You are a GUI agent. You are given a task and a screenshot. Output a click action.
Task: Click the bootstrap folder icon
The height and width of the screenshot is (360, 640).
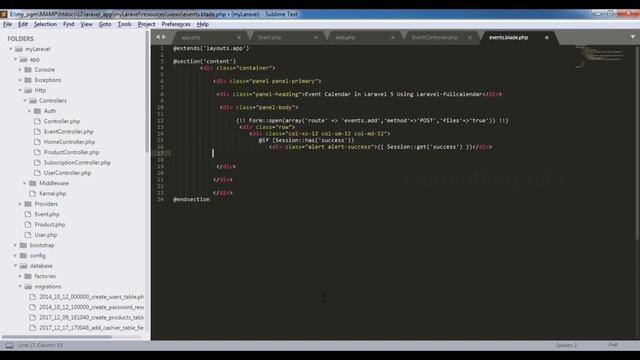(23, 245)
